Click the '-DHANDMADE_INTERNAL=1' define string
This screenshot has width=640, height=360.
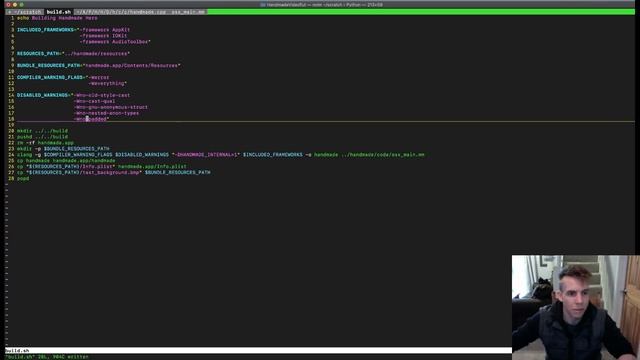pyautogui.click(x=205, y=155)
